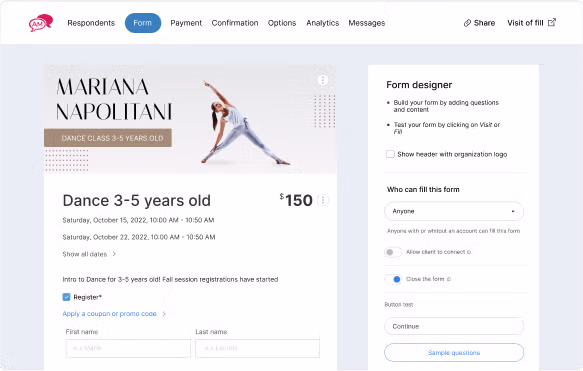Image resolution: width=583 pixels, height=371 pixels.
Task: Enable Show header with organization logo
Action: pyautogui.click(x=390, y=154)
